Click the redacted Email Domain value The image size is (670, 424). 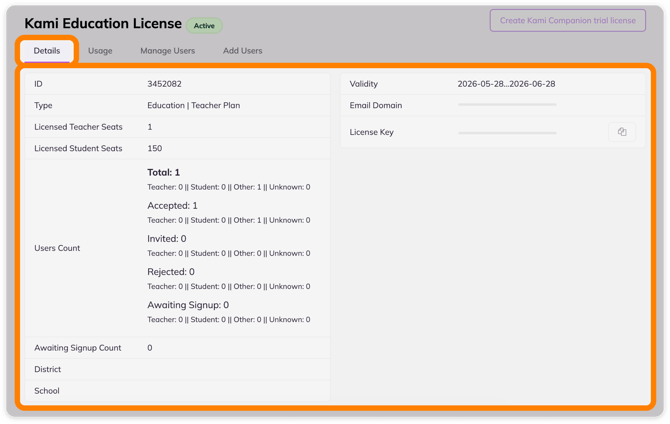[x=507, y=104]
